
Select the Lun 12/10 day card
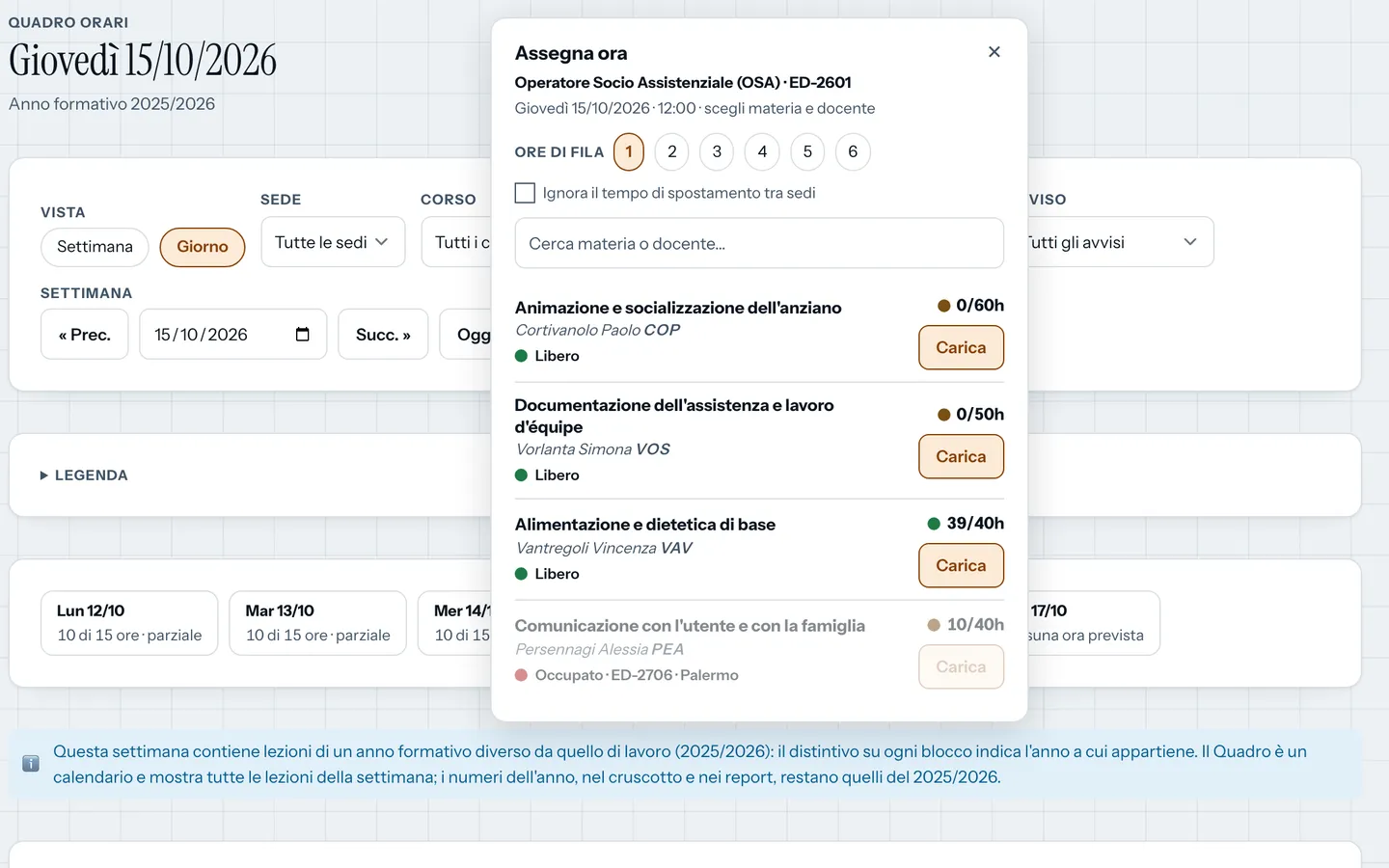[x=129, y=623]
